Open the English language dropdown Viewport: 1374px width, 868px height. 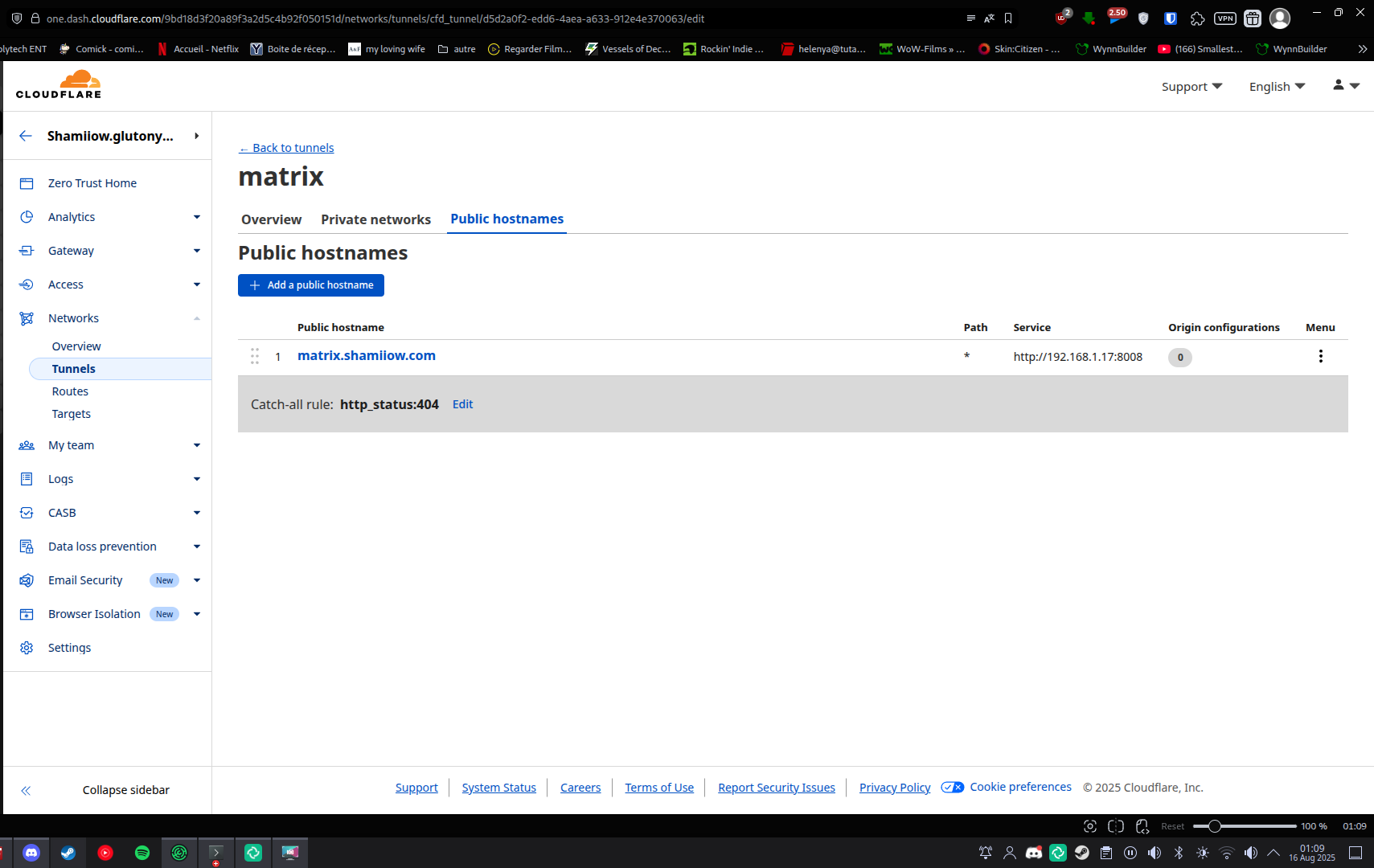pyautogui.click(x=1277, y=87)
